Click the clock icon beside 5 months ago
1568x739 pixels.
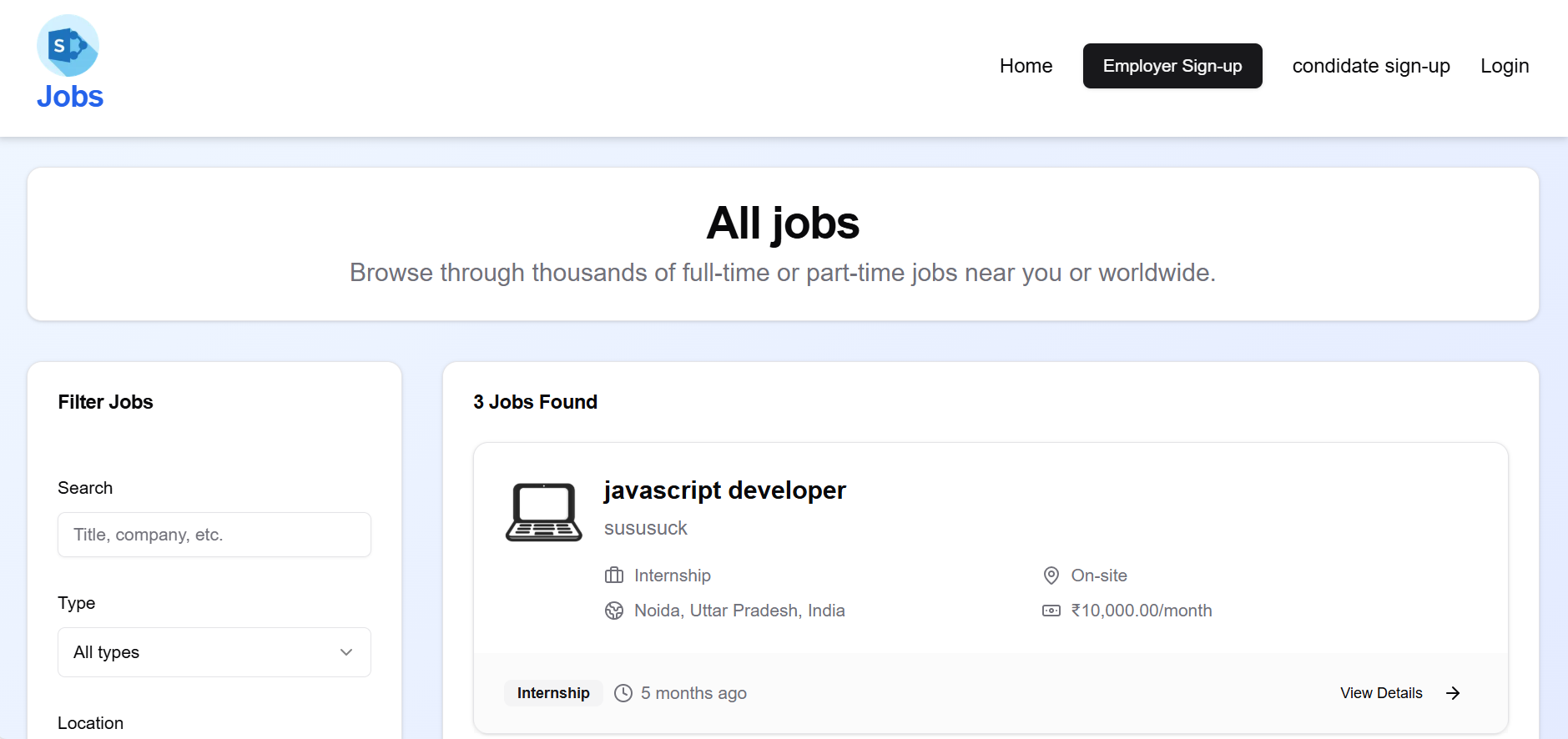(623, 693)
